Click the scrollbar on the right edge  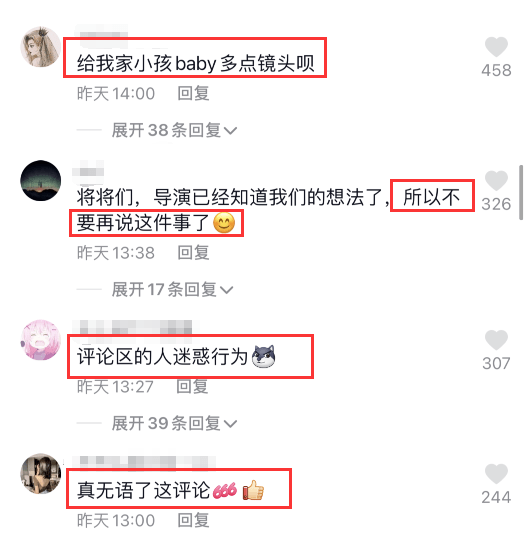tap(521, 193)
